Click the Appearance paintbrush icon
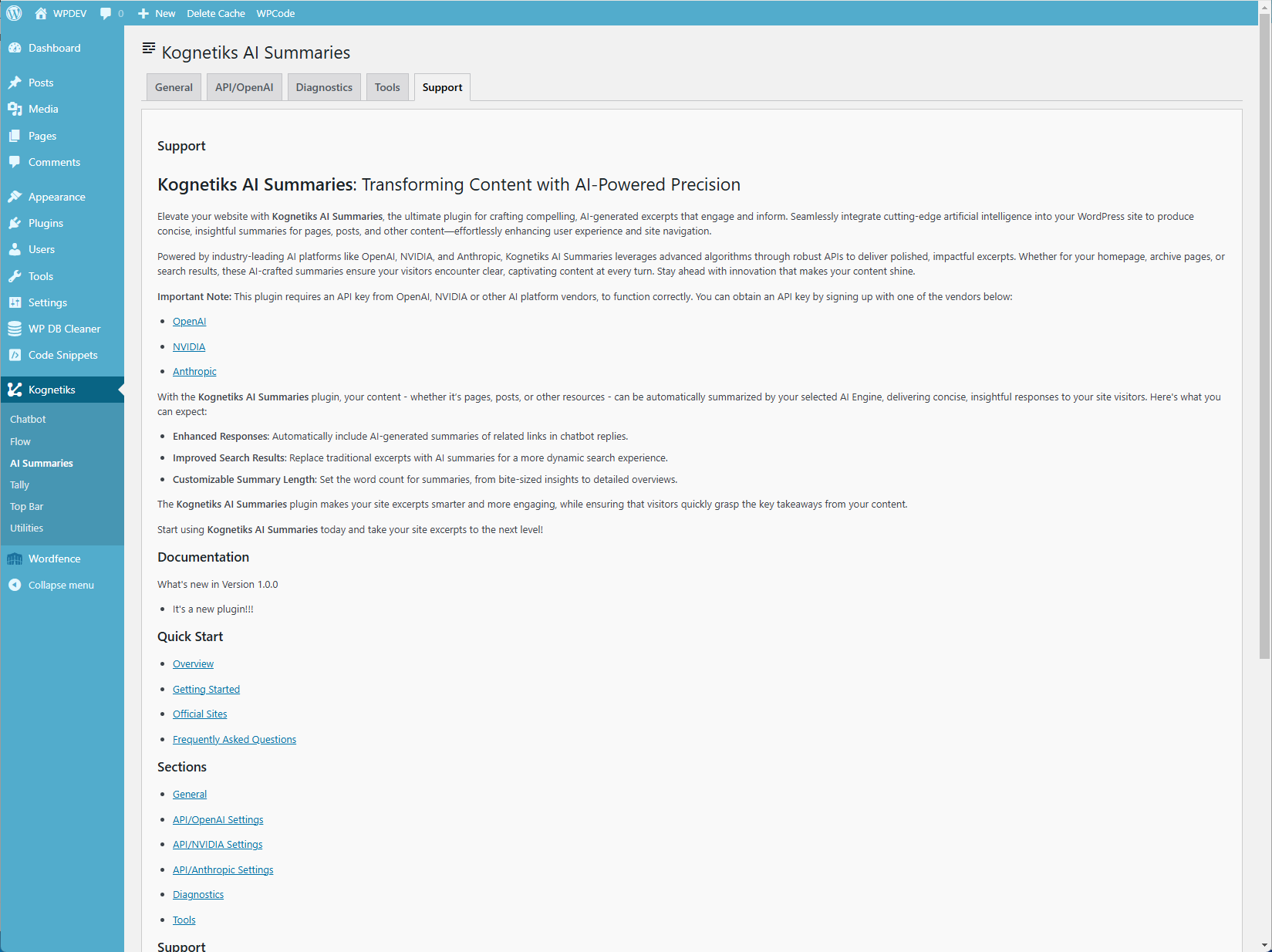The image size is (1272, 952). click(x=15, y=197)
